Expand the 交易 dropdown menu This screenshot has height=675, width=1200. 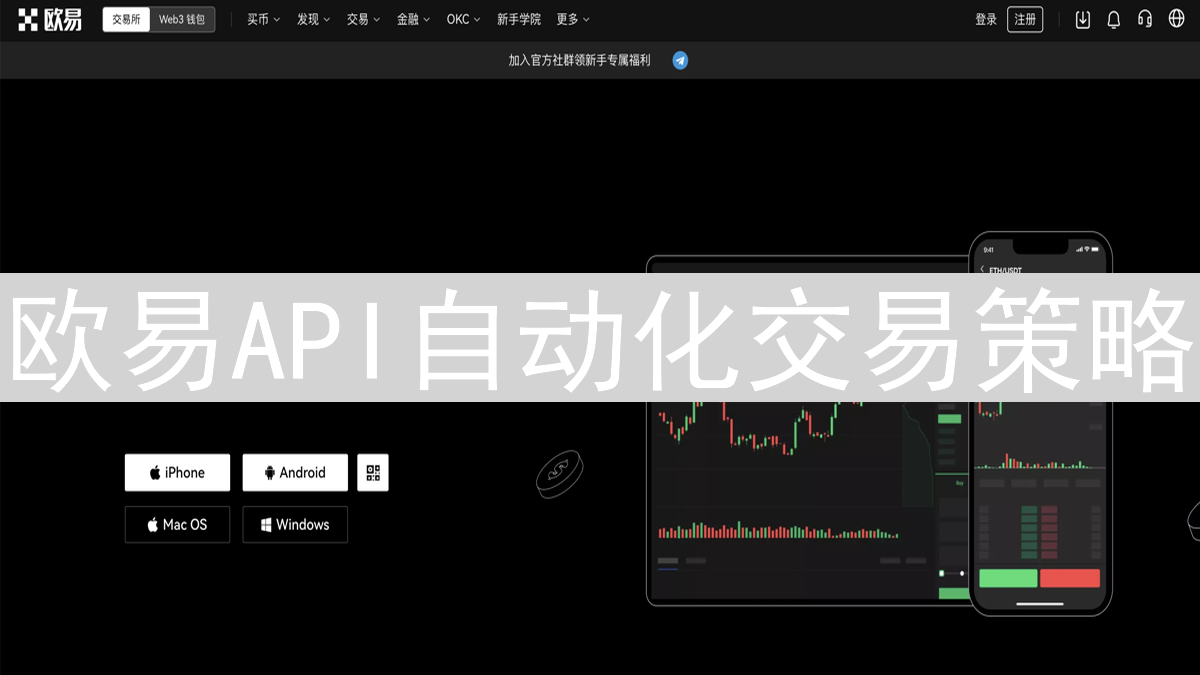pyautogui.click(x=364, y=19)
